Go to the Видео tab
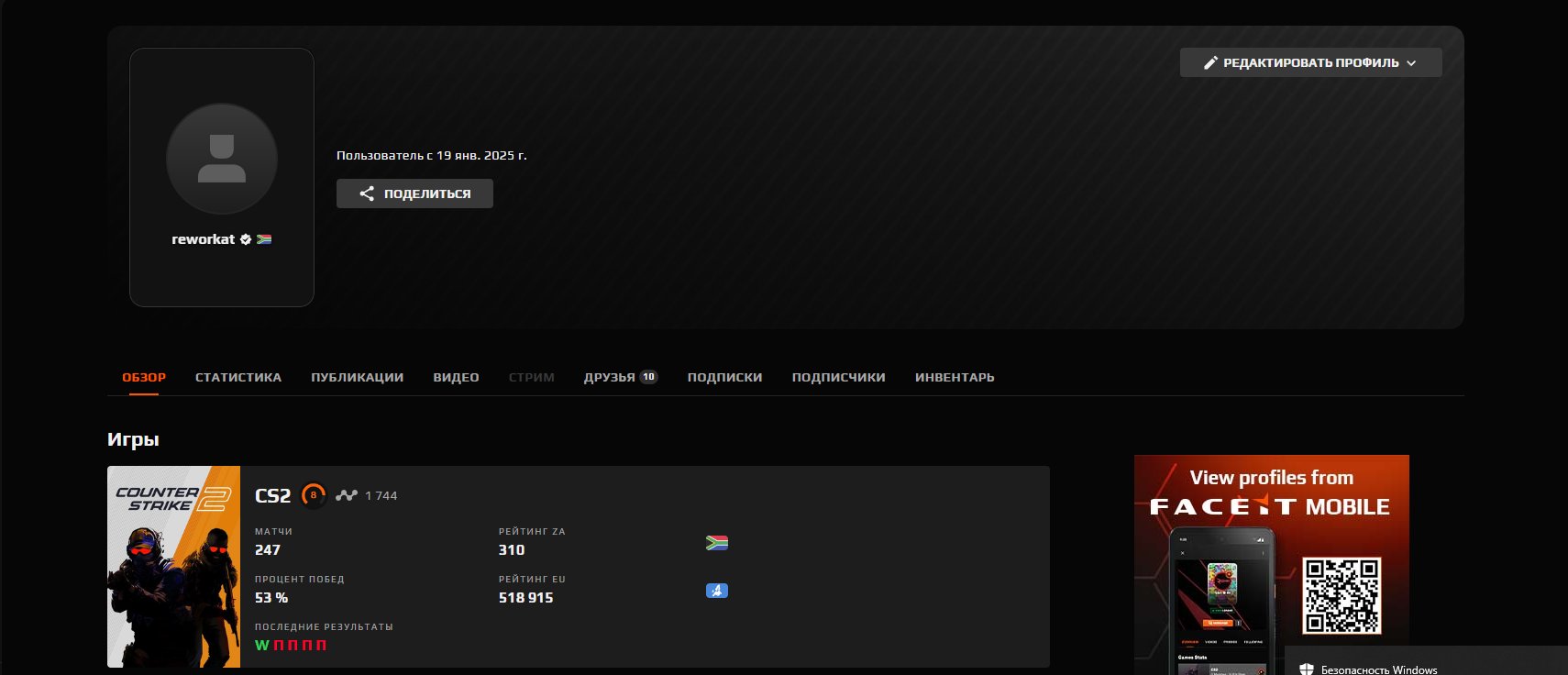The width and height of the screenshot is (1568, 675). (456, 377)
